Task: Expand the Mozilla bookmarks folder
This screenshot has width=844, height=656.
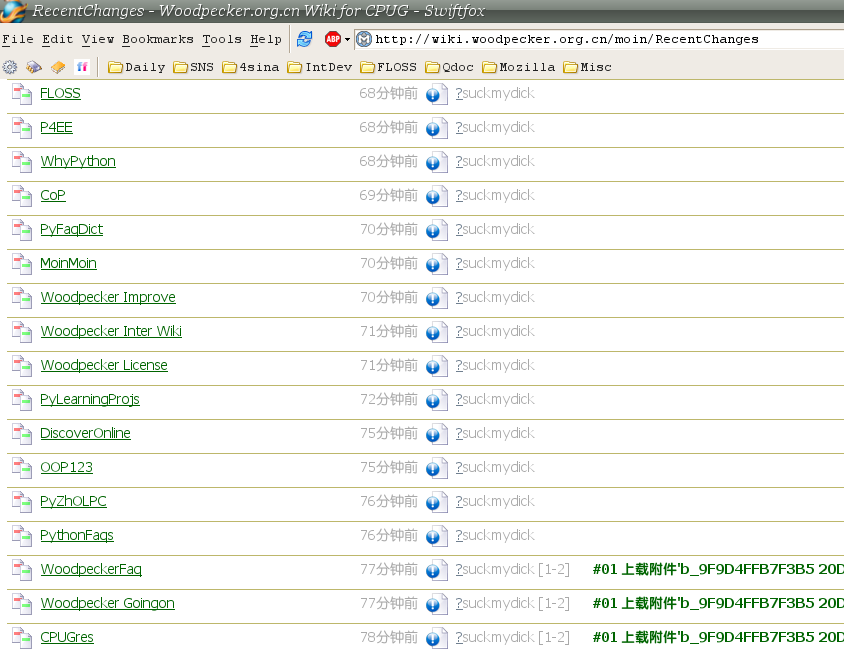Action: pyautogui.click(x=518, y=67)
